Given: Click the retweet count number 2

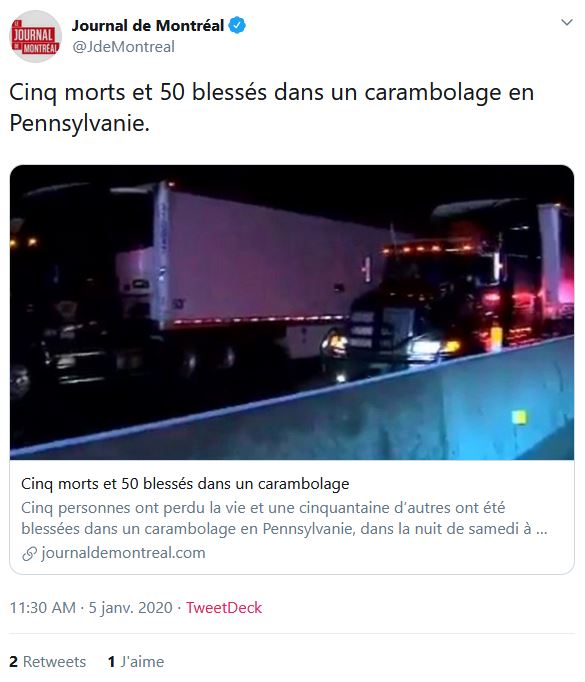Looking at the screenshot, I should pos(13,662).
